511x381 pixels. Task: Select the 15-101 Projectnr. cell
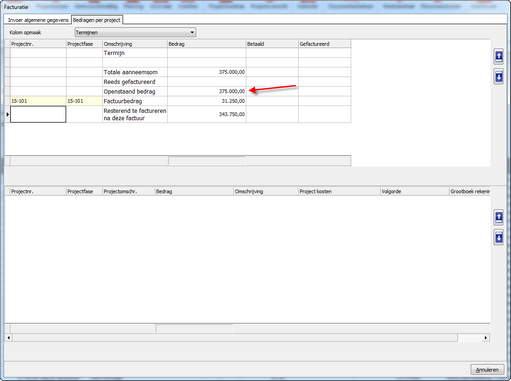tap(38, 101)
